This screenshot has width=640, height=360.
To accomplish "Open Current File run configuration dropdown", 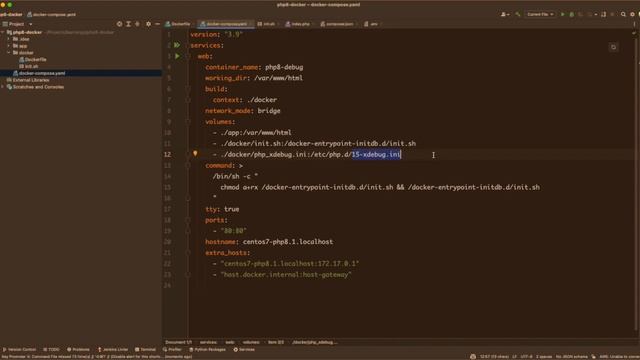I will (x=540, y=14).
